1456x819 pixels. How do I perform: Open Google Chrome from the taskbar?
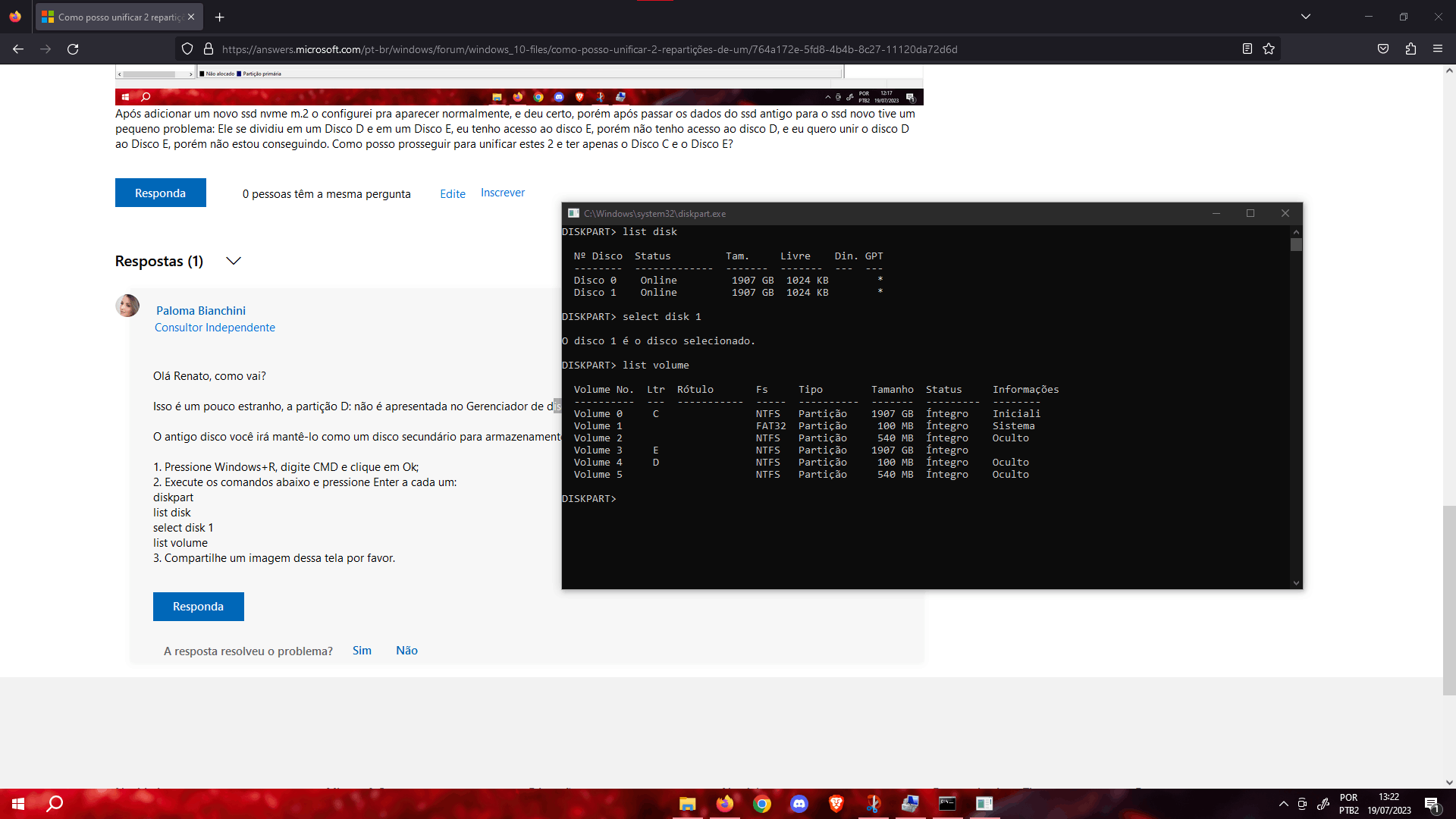tap(762, 804)
